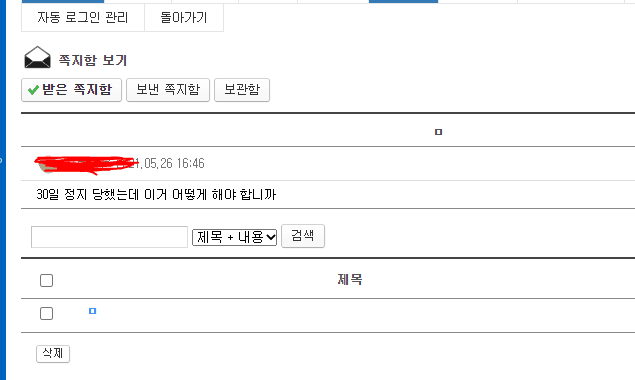Select the 받은 쪽지함 inbox button
635x380 pixels.
point(71,90)
